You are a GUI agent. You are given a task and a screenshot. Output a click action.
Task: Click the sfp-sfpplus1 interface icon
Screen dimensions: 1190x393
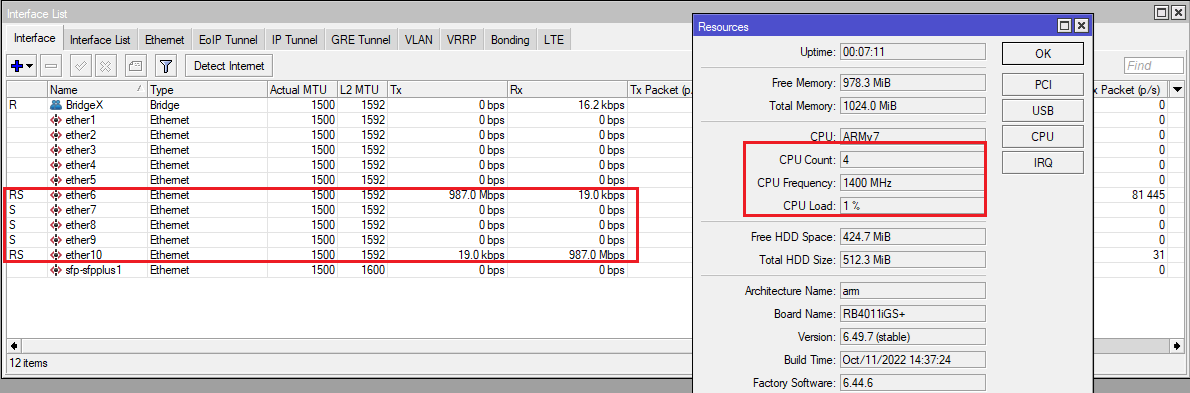[56, 270]
